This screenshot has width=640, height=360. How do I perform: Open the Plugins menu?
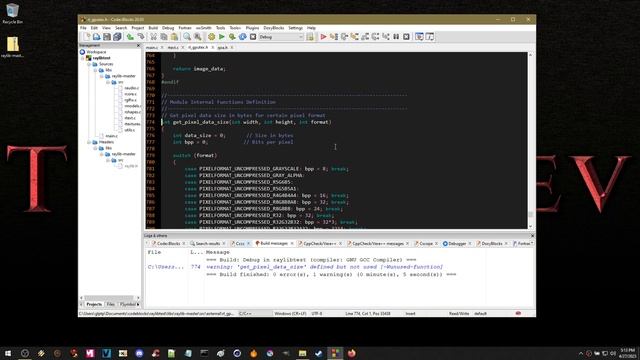click(252, 28)
